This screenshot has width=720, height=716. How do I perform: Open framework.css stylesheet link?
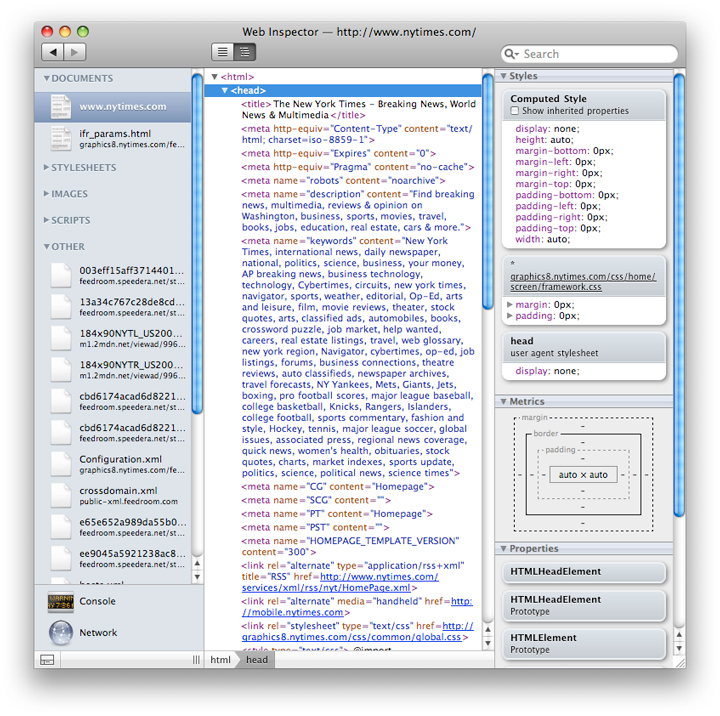click(x=583, y=282)
